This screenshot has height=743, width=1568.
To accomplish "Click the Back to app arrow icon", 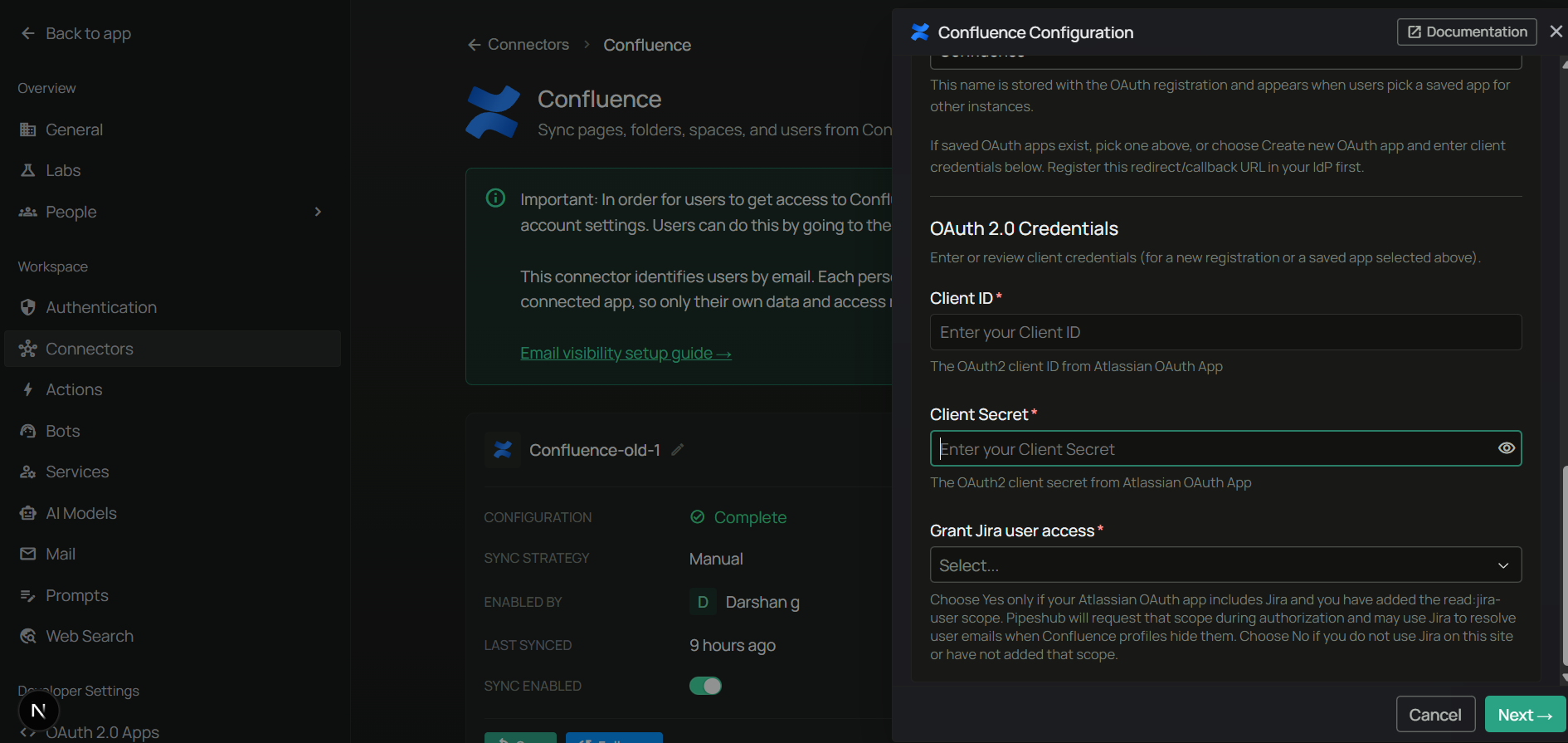I will tap(27, 33).
